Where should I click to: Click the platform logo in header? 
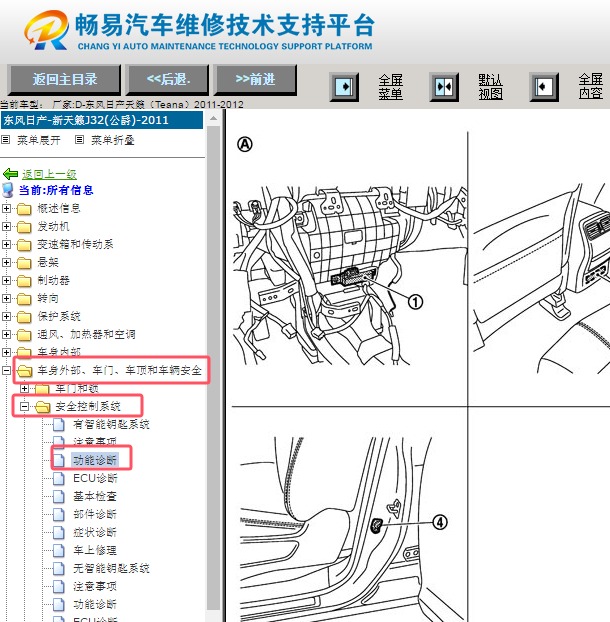pos(46,30)
